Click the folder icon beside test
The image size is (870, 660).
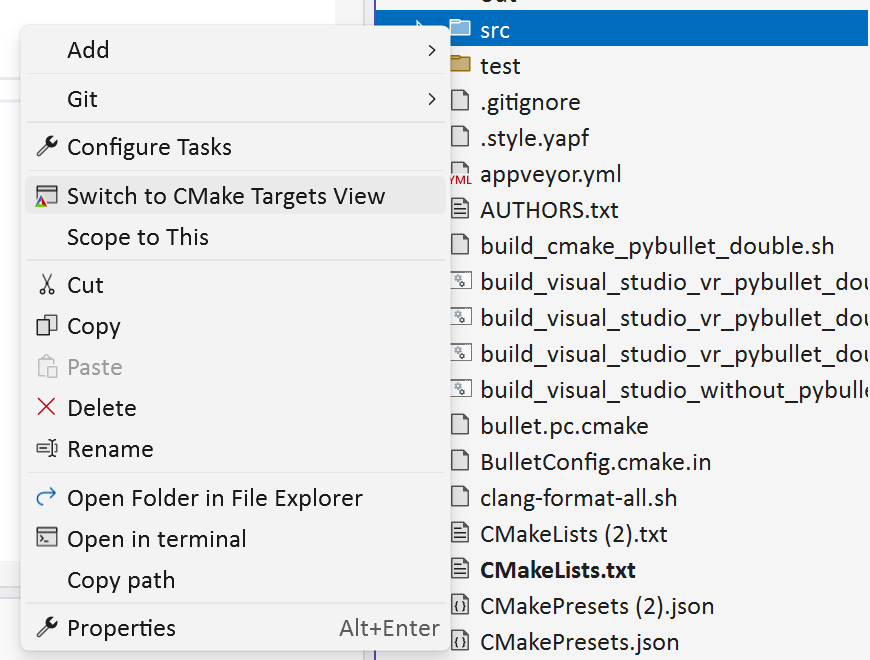462,65
